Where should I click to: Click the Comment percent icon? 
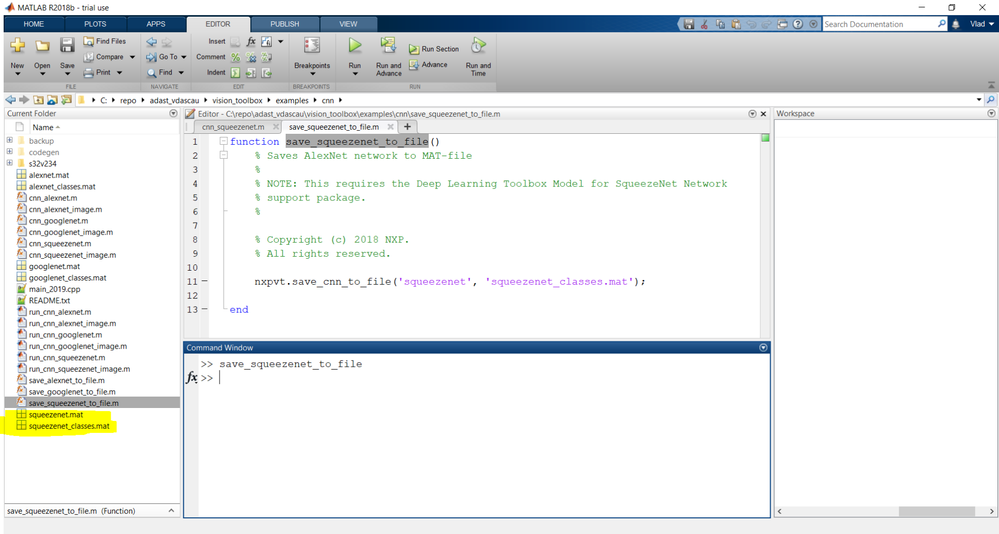pyautogui.click(x=236, y=57)
